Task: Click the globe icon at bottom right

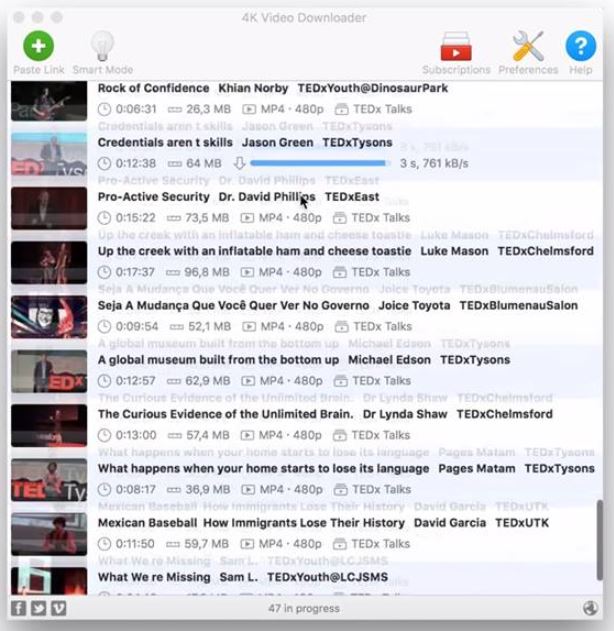Action: pos(590,608)
